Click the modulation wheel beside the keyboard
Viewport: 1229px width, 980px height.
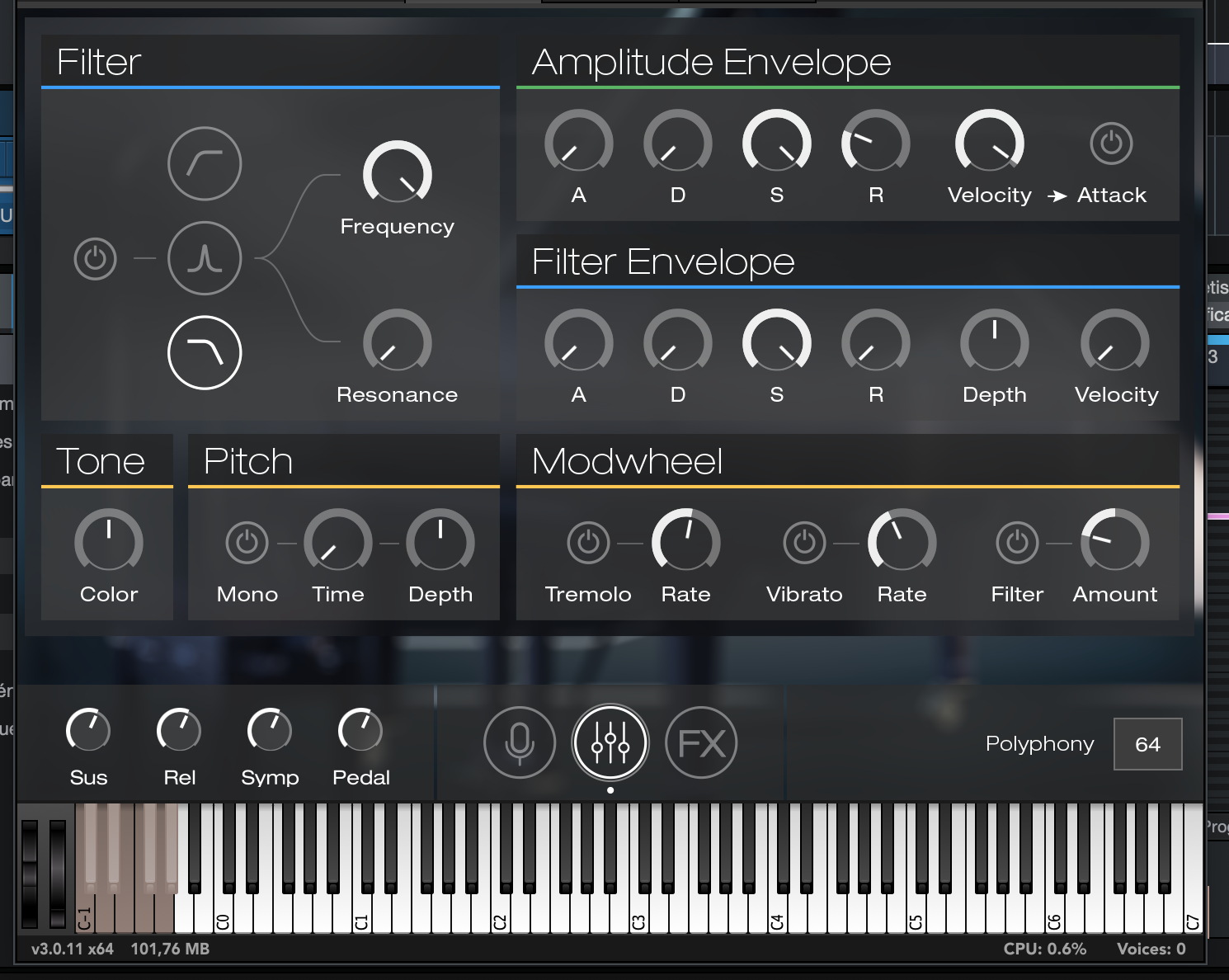(x=58, y=873)
